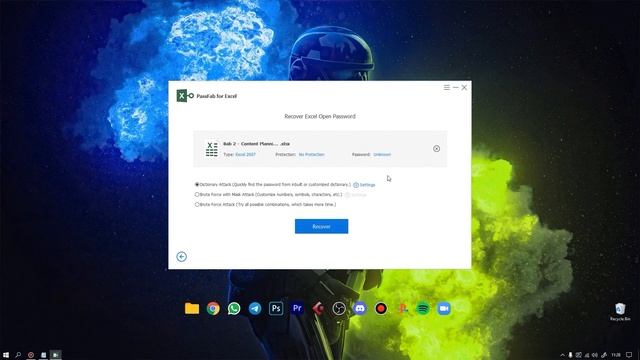Viewport: 640px width, 360px height.
Task: Click the highlighted active taskbar app
Action: point(56,355)
